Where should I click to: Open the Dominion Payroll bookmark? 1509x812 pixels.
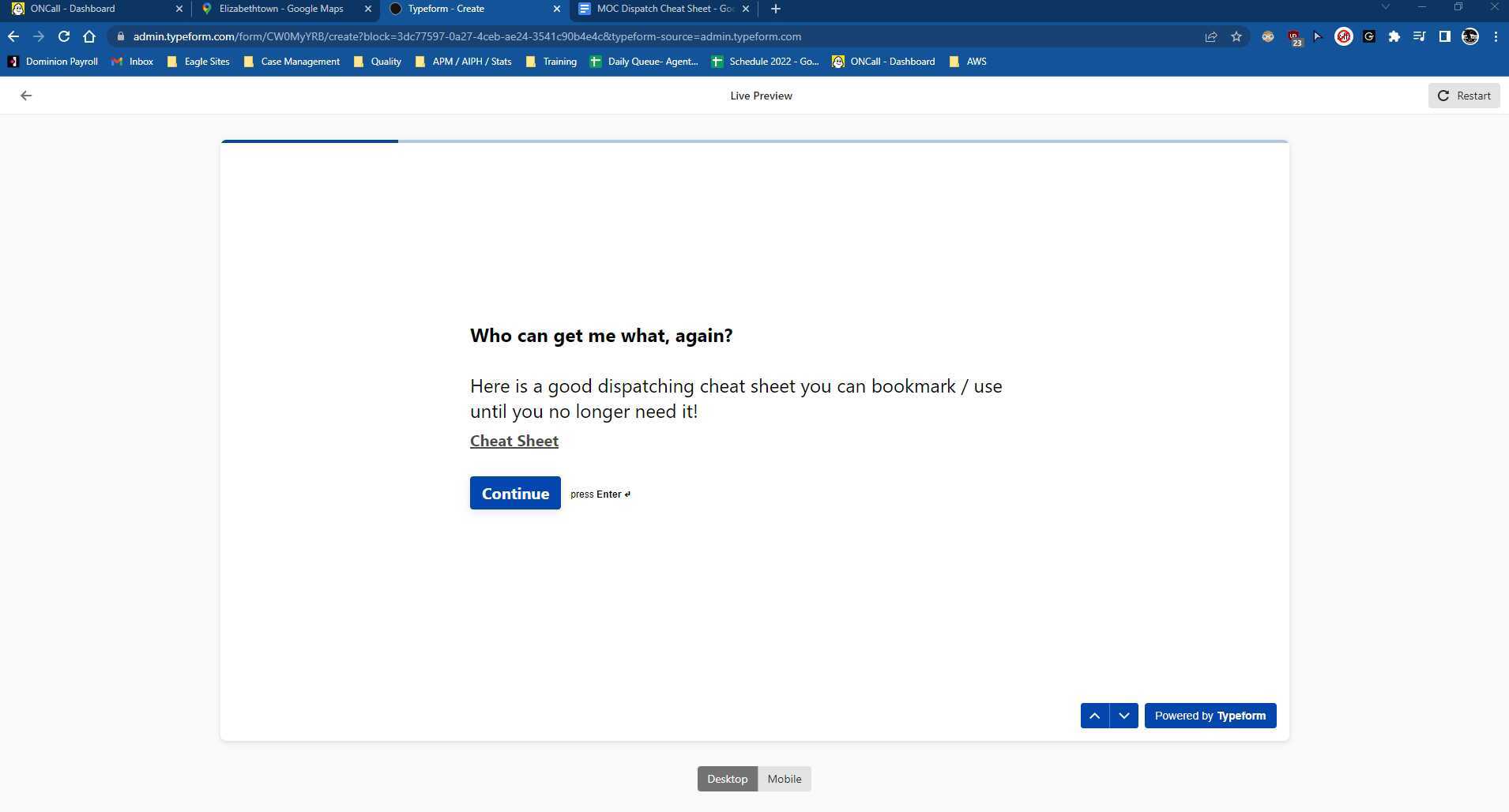(53, 62)
